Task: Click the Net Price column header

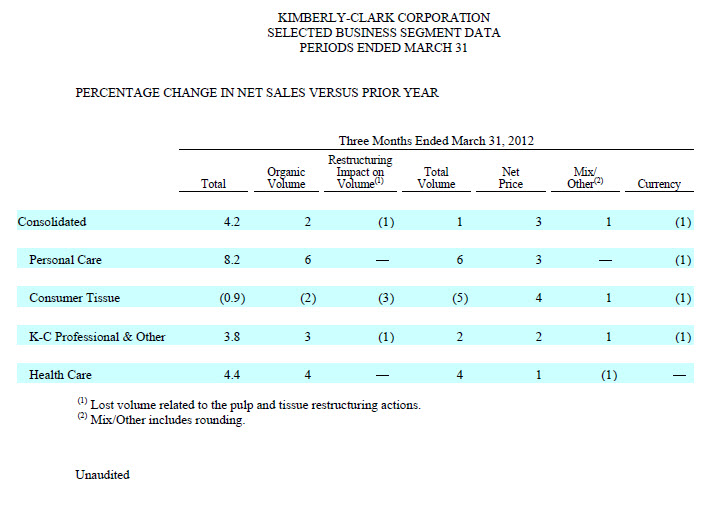Action: coord(511,178)
